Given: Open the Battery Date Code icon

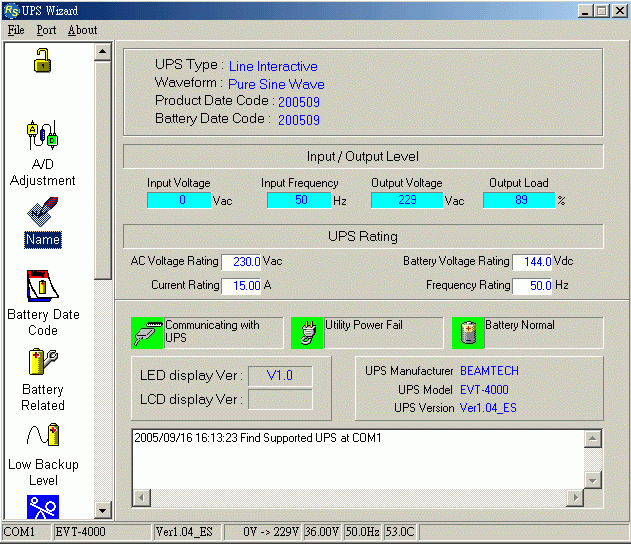Looking at the screenshot, I should pos(43,286).
